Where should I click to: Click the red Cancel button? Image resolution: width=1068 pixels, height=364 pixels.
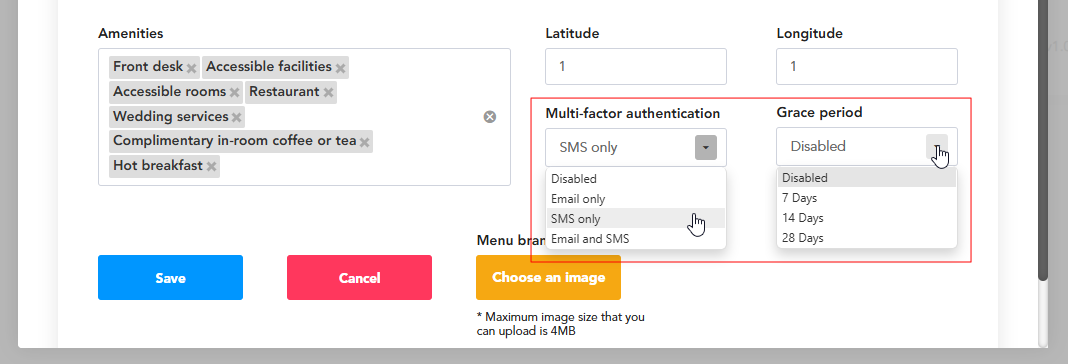359,277
